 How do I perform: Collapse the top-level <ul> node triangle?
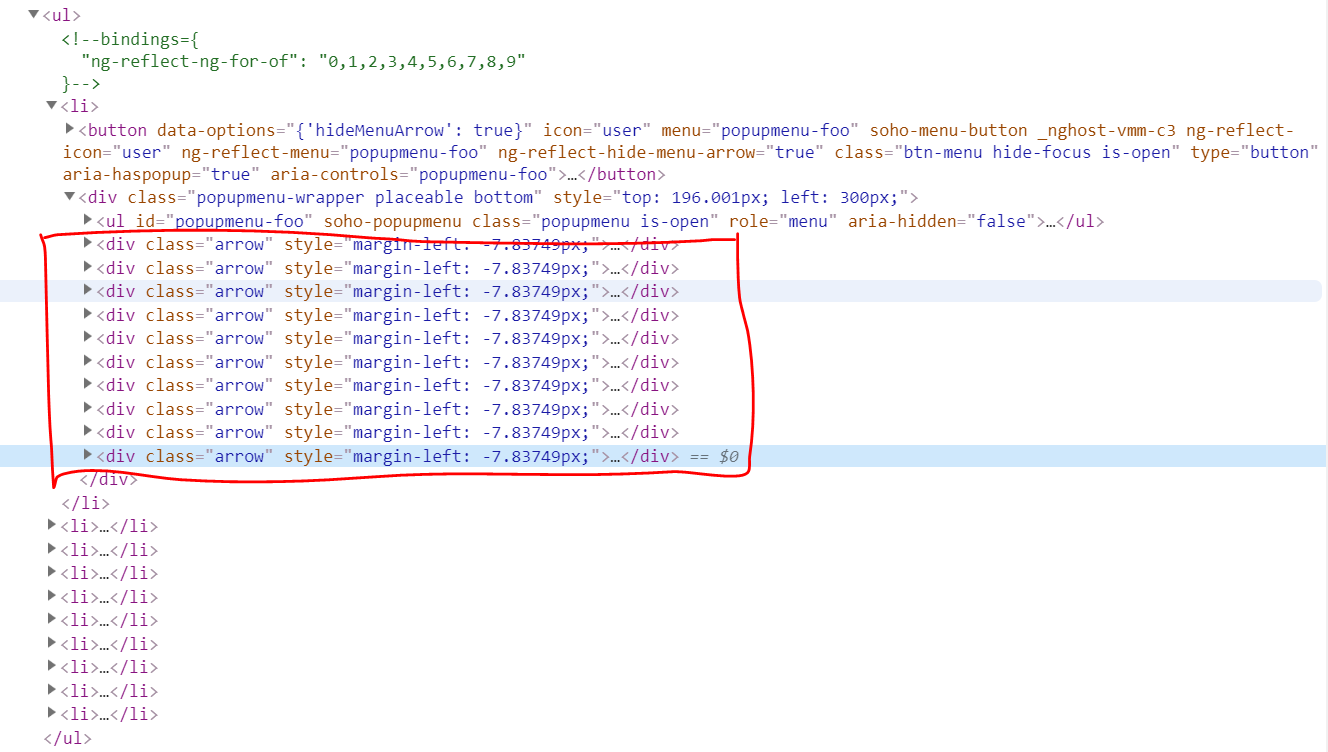click(34, 15)
